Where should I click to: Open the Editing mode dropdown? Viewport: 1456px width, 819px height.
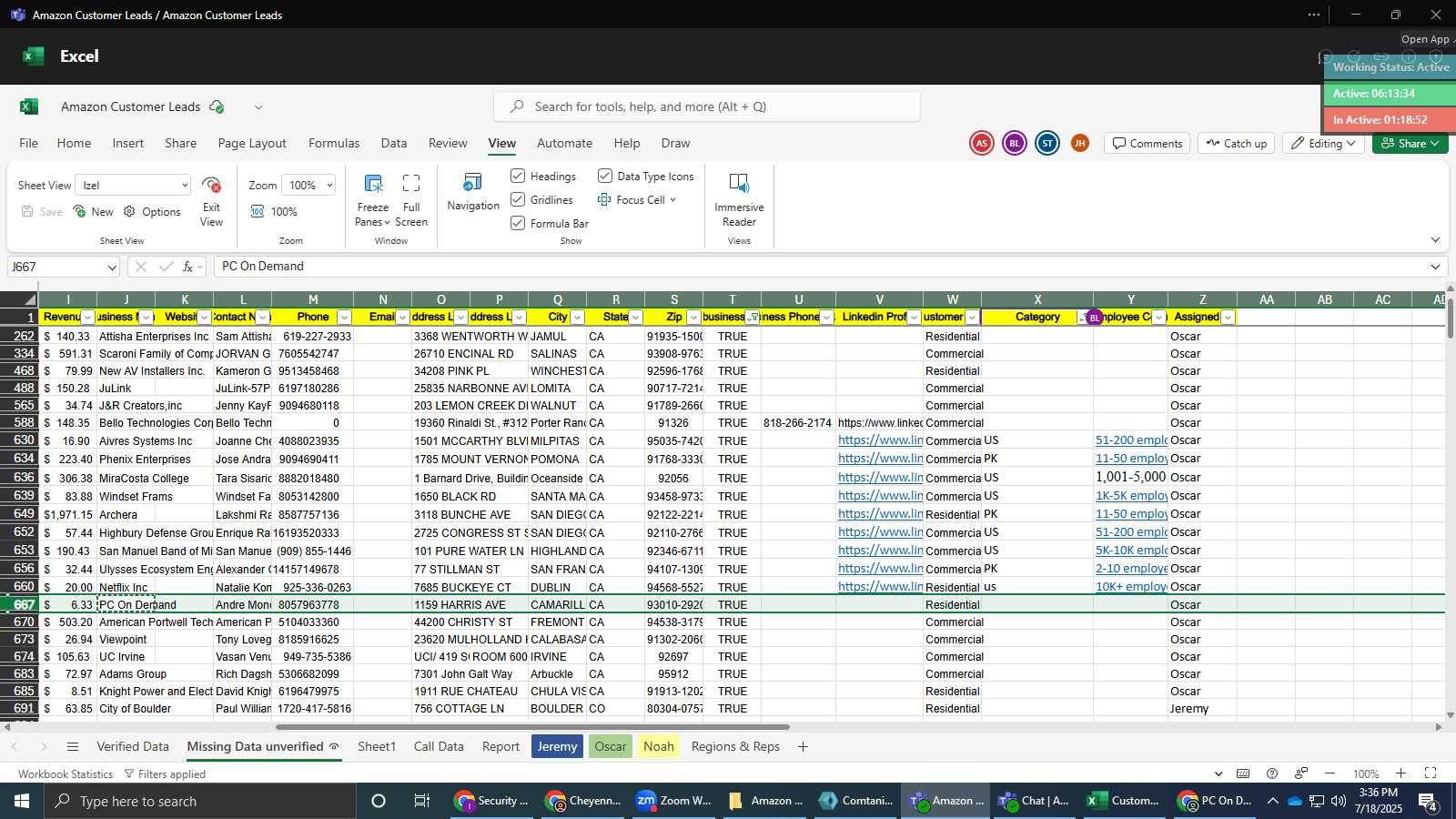click(x=1324, y=143)
